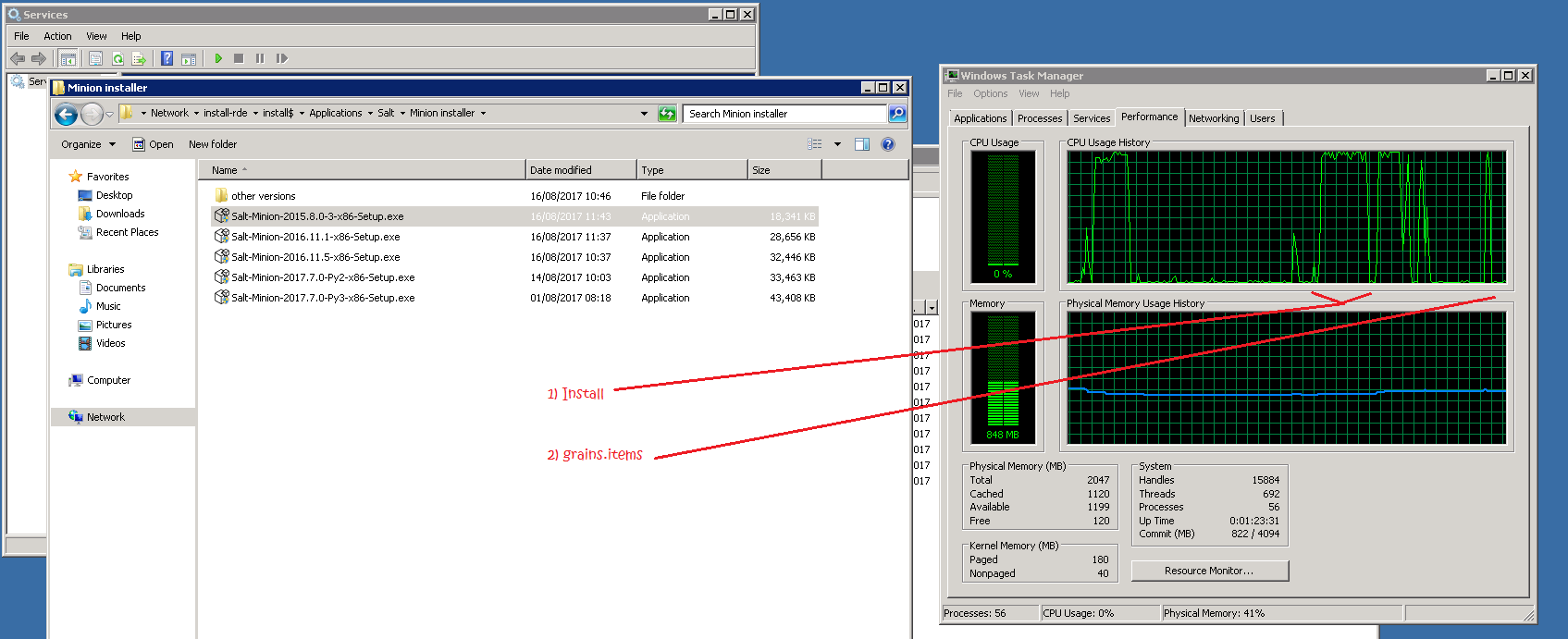
Task: Expand the dropdown arrow after Network breadcrumb
Action: point(196,114)
